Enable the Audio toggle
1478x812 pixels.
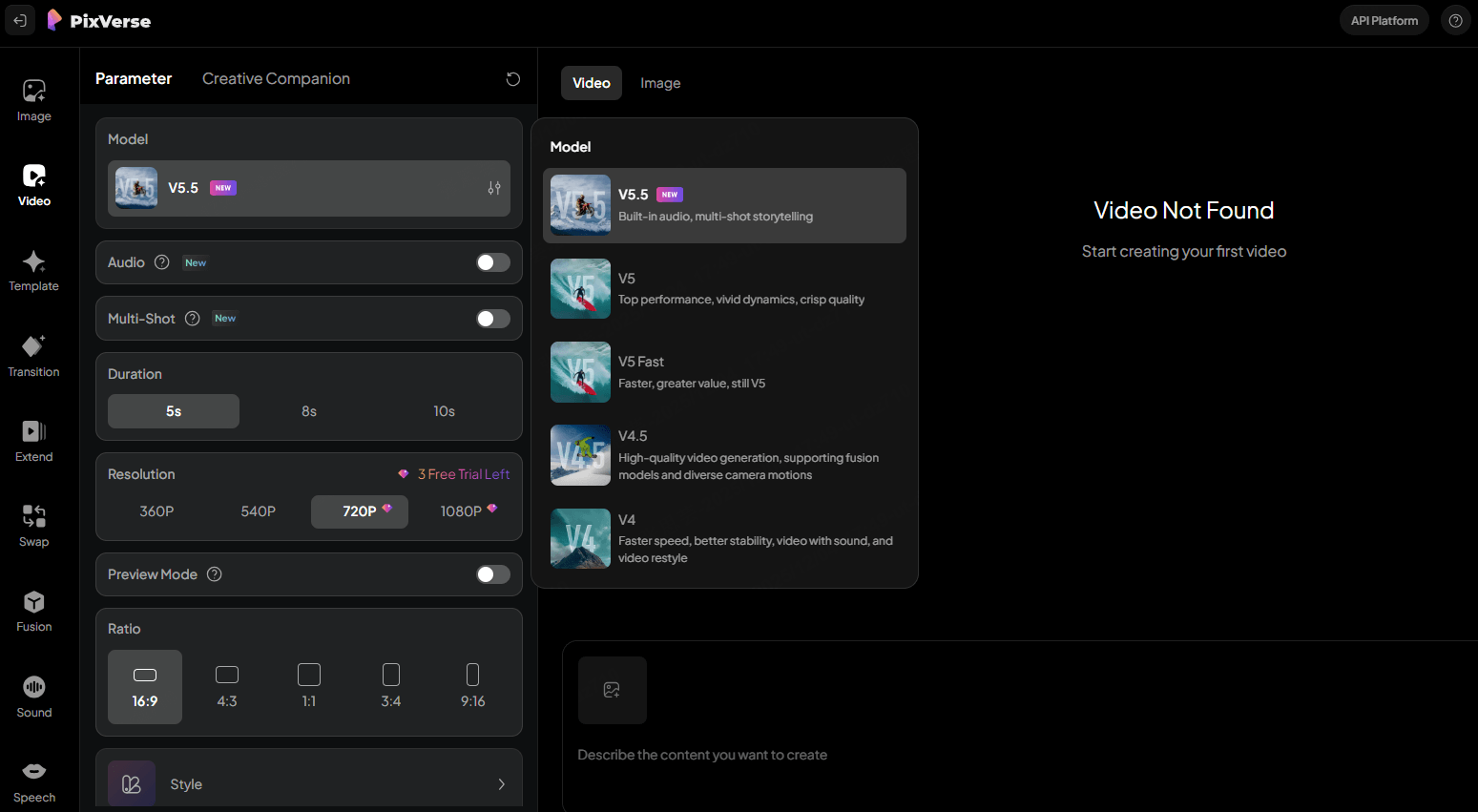click(x=492, y=262)
